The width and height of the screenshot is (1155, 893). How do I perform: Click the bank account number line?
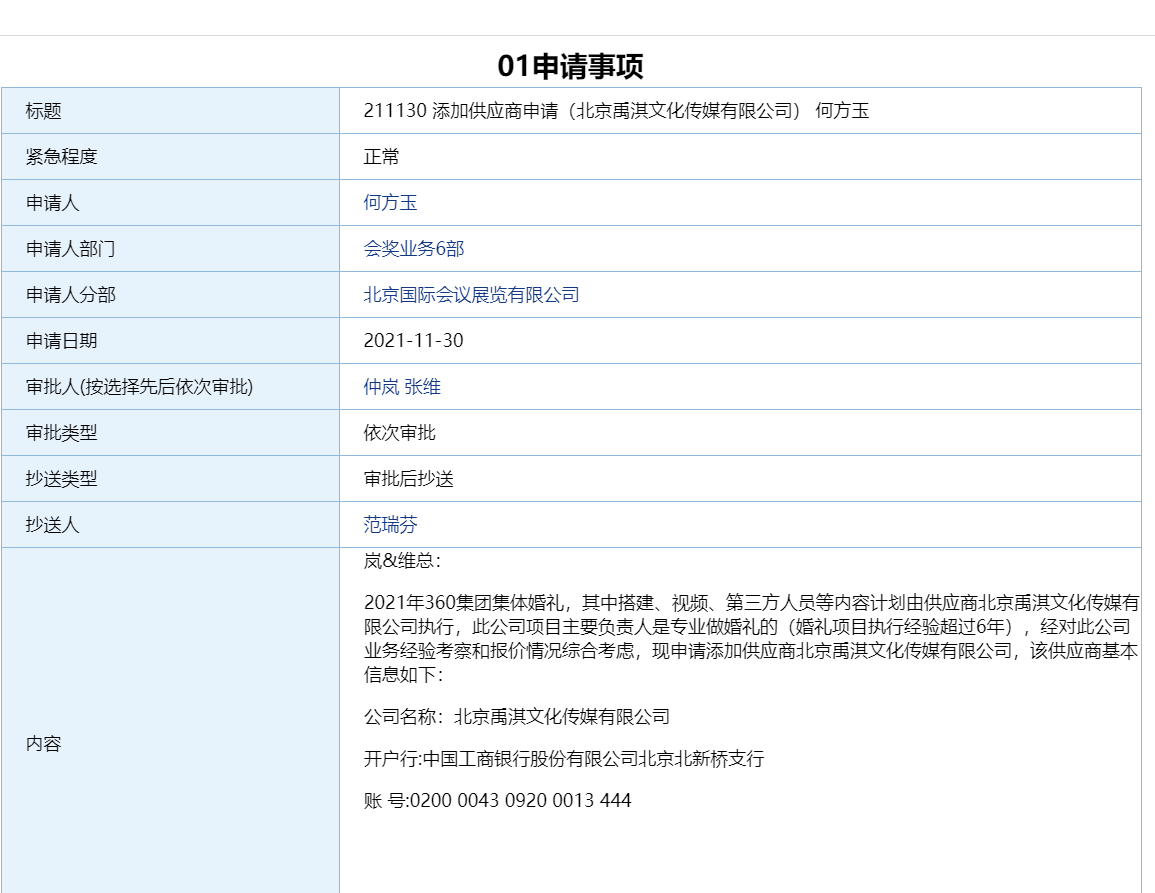[497, 801]
